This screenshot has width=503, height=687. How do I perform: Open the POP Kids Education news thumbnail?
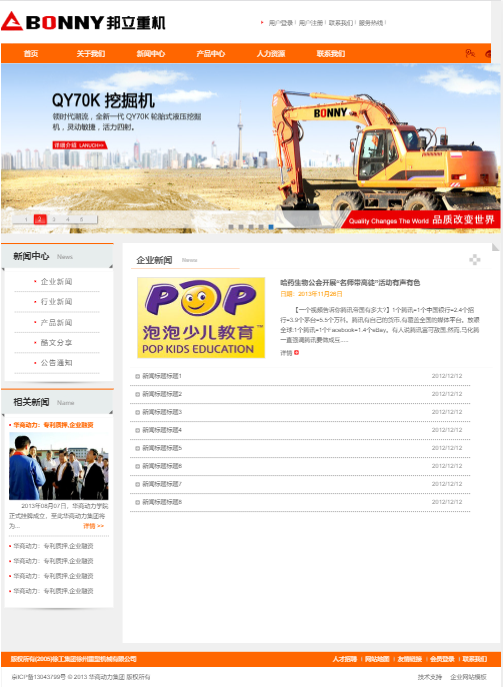coord(201,318)
